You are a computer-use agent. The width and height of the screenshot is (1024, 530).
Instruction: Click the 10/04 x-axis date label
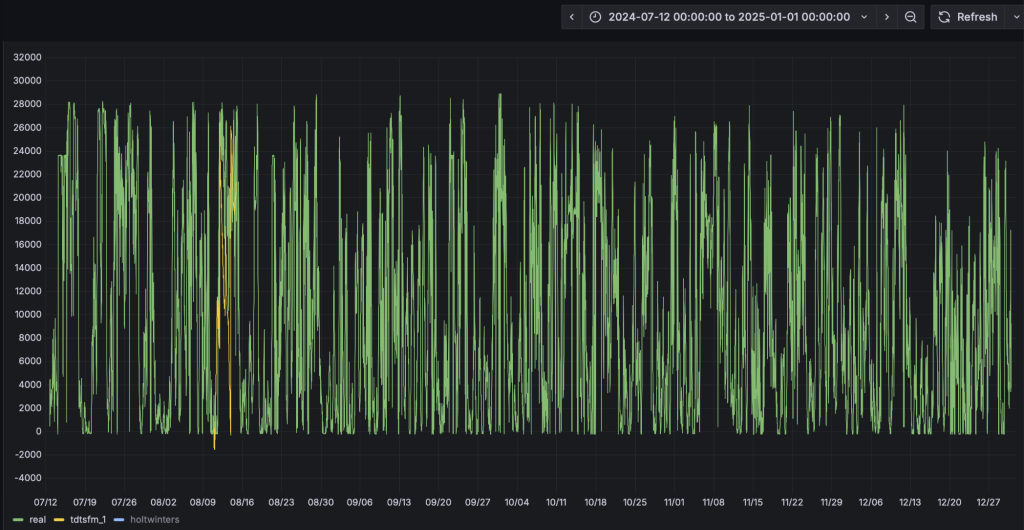517,503
